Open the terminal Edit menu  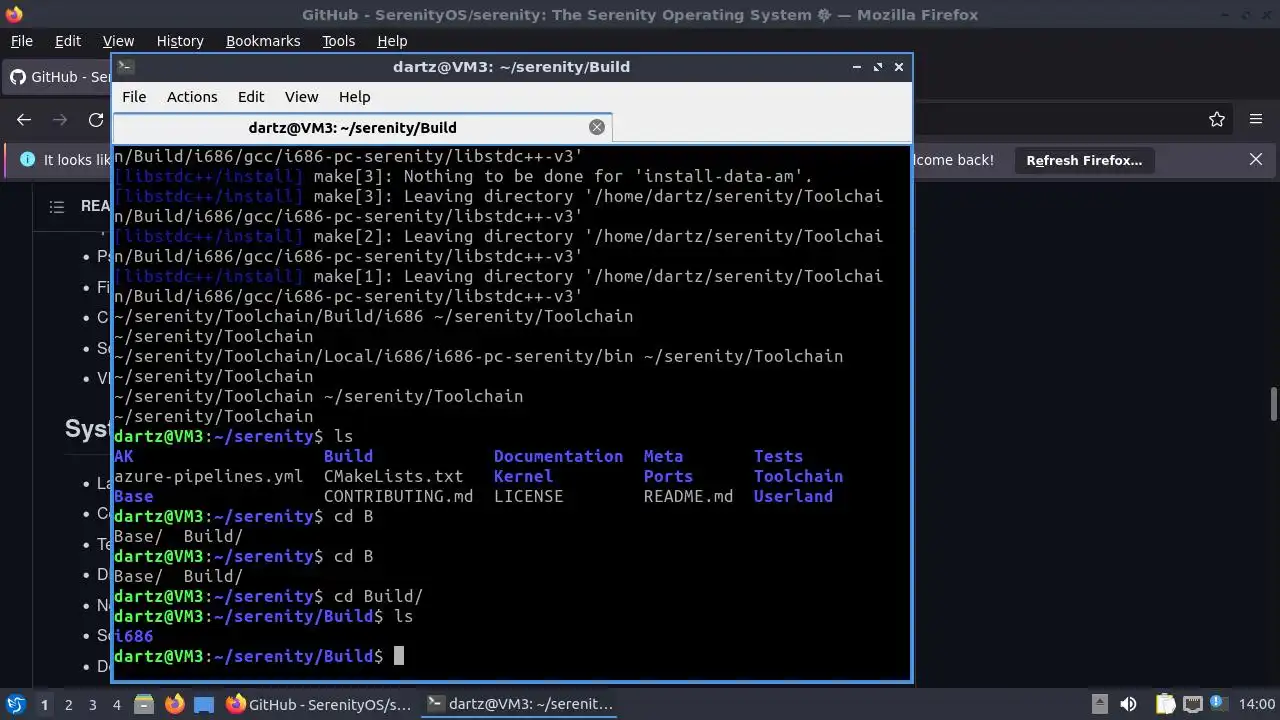click(x=251, y=97)
